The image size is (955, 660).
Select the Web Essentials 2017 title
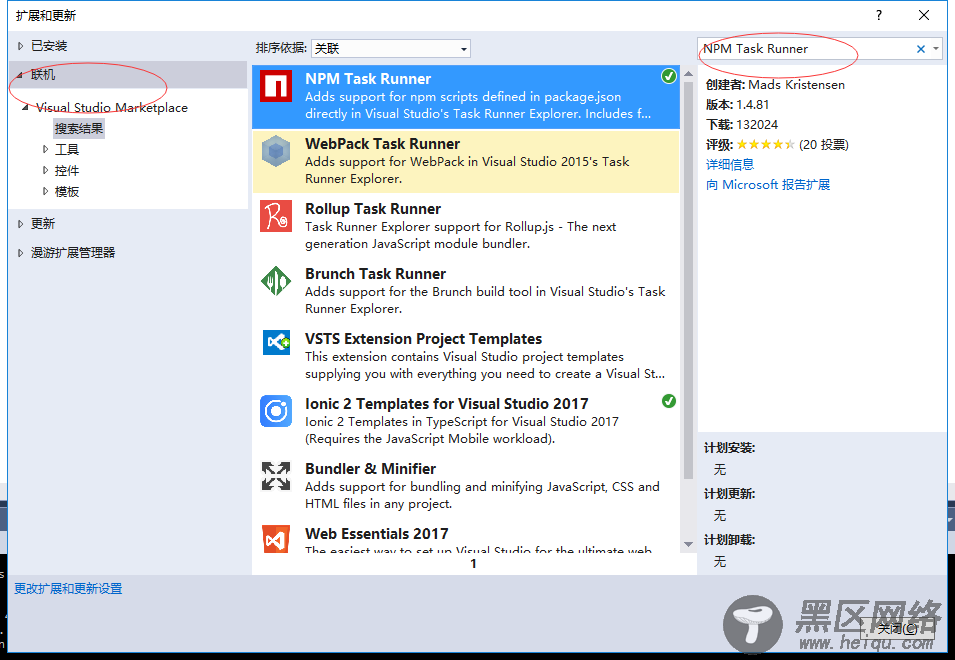[376, 534]
